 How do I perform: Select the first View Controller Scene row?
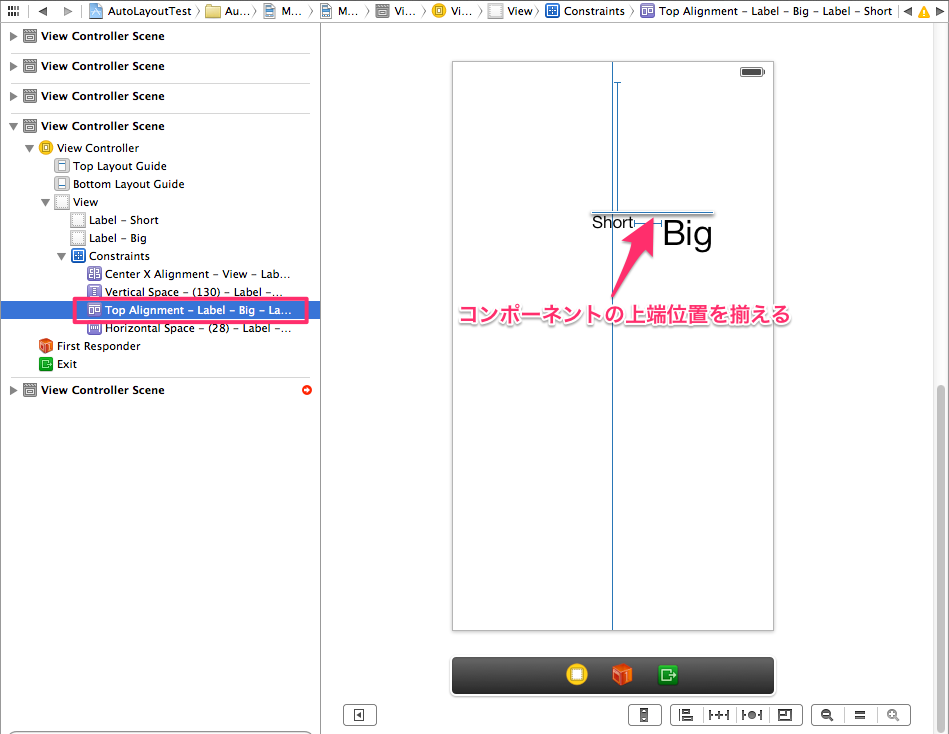(x=160, y=36)
